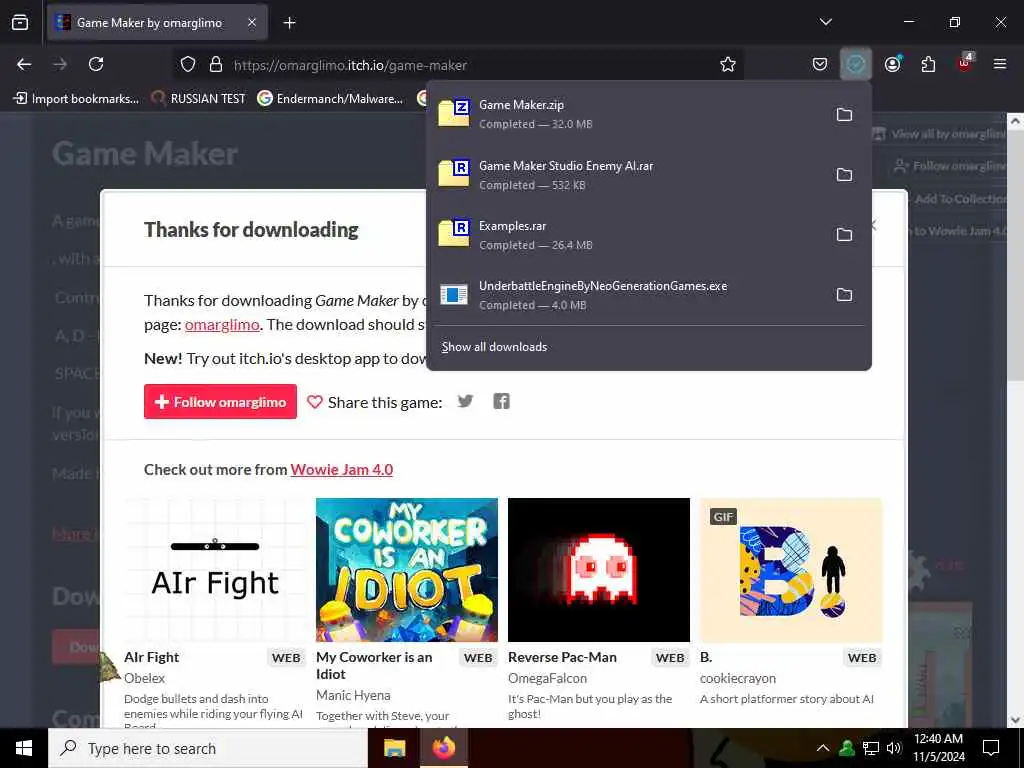Open RUSSIAN TEST bookmark
Viewport: 1024px width, 768px height.
(199, 99)
